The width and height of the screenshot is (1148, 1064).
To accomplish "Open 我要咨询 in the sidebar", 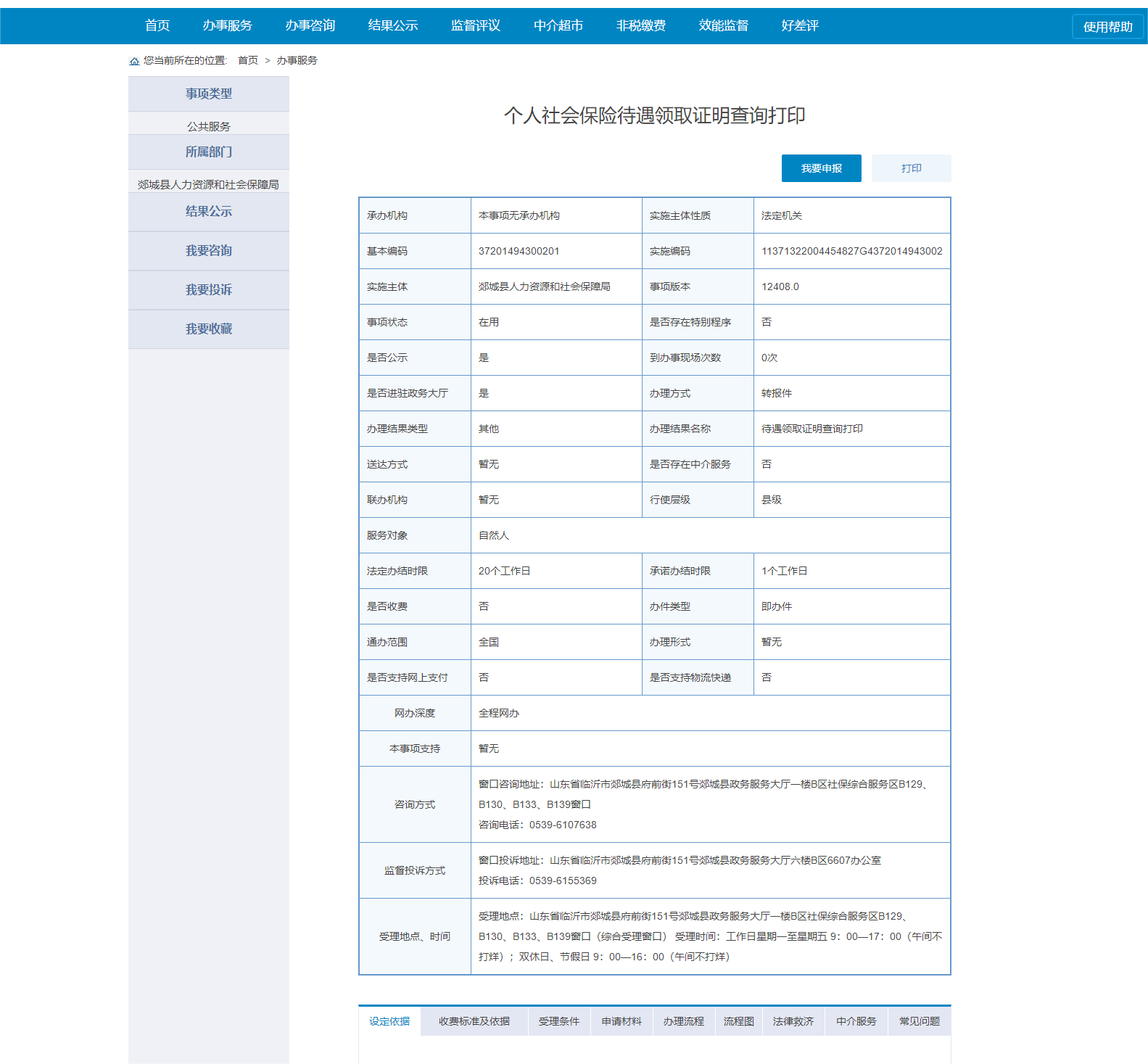I will click(x=209, y=251).
